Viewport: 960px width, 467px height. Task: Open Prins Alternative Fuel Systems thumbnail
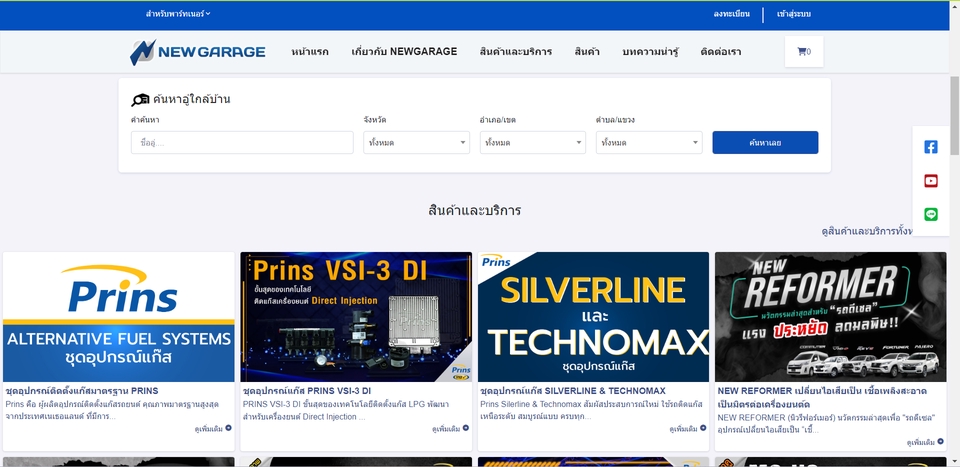(x=119, y=317)
